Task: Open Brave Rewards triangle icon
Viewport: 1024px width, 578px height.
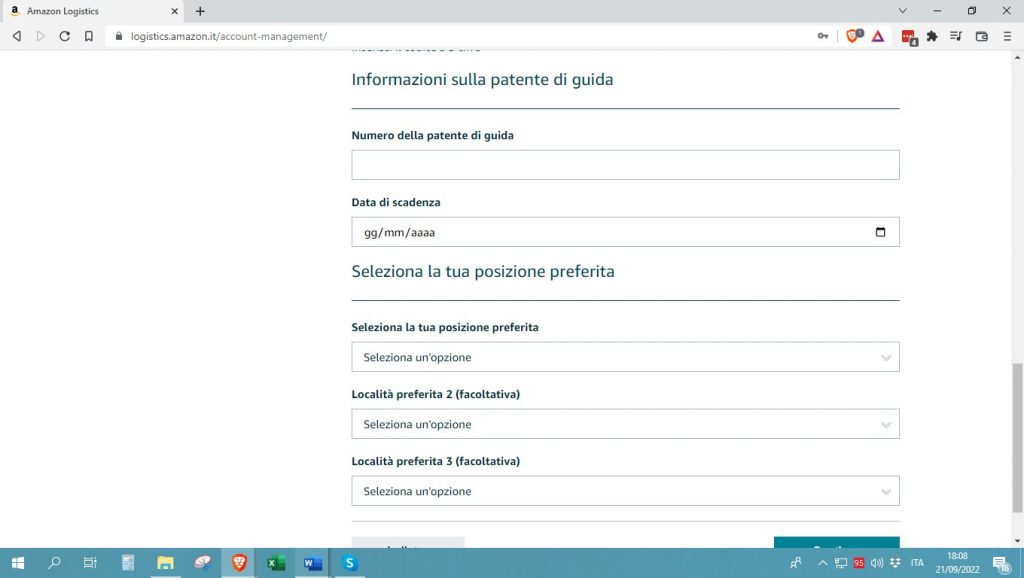Action: 878,35
